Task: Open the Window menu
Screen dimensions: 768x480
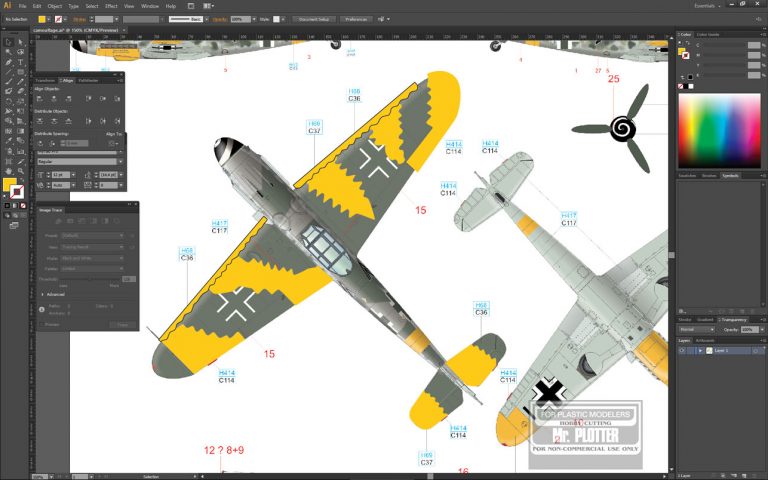Action: click(x=149, y=6)
